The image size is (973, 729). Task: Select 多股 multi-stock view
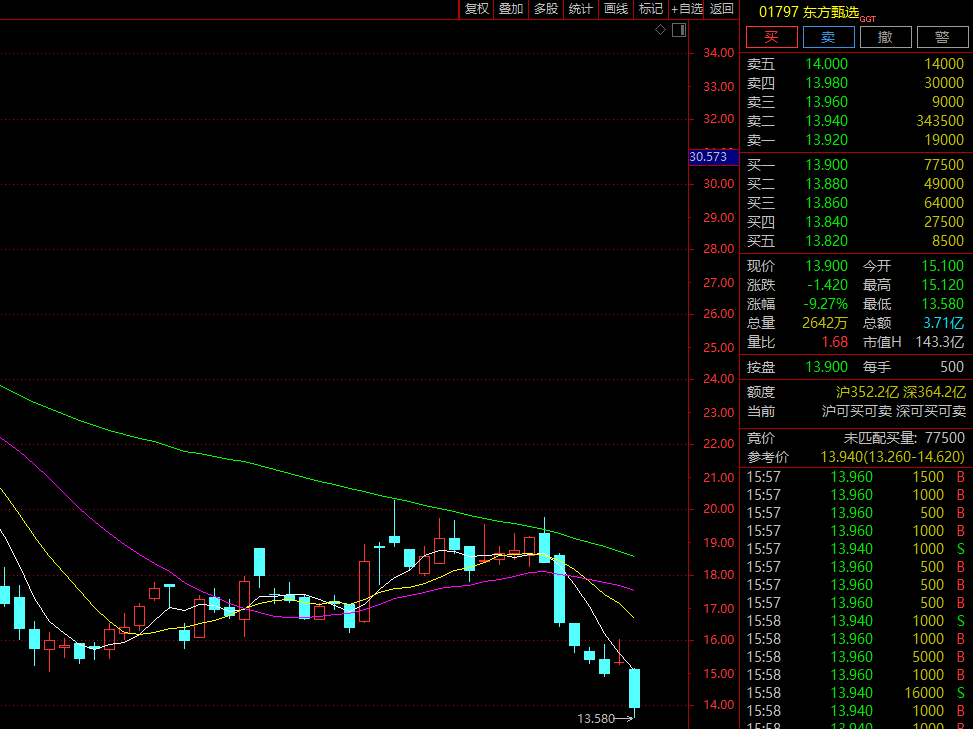pyautogui.click(x=546, y=9)
